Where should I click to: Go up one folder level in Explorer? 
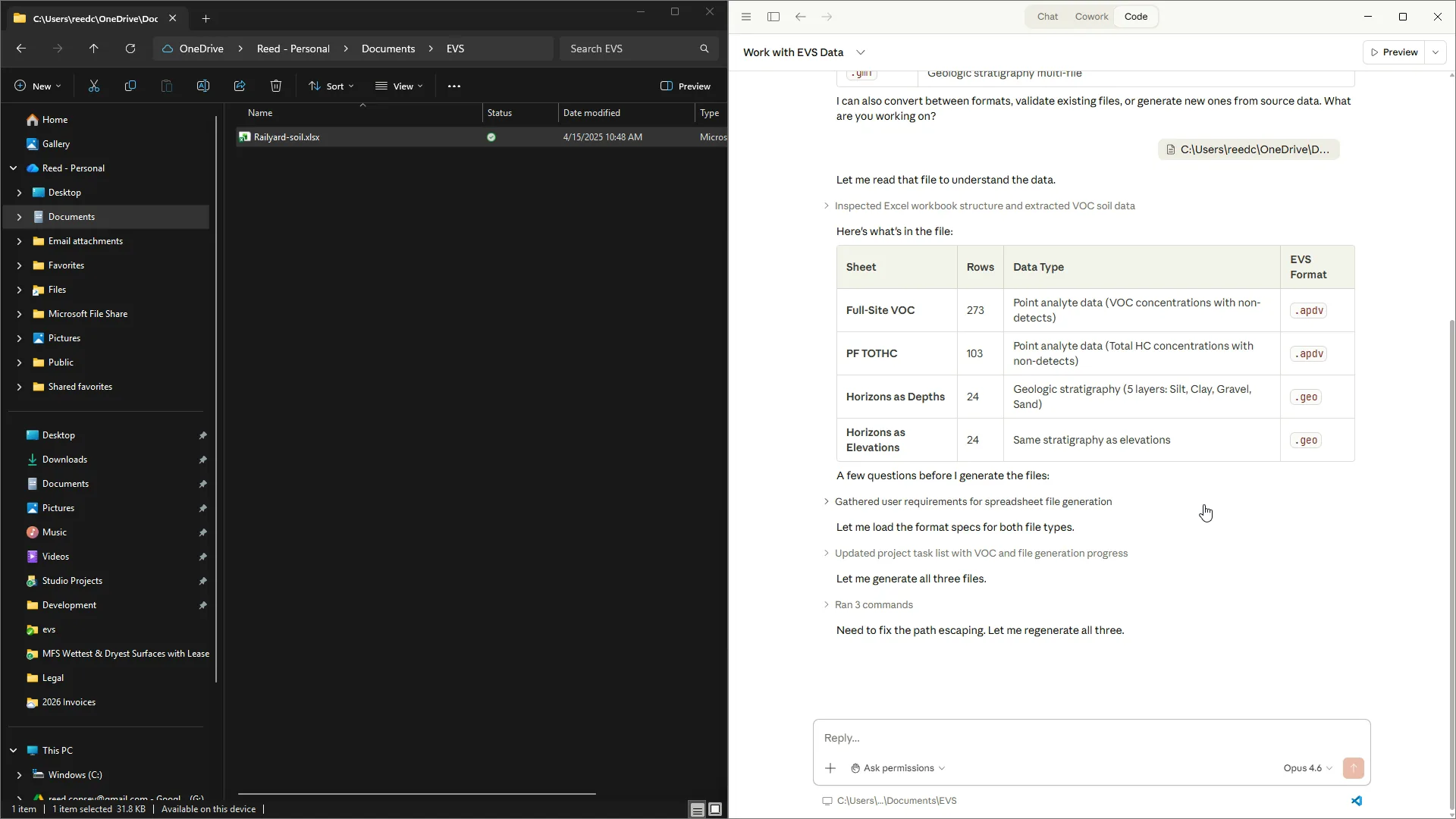point(94,49)
